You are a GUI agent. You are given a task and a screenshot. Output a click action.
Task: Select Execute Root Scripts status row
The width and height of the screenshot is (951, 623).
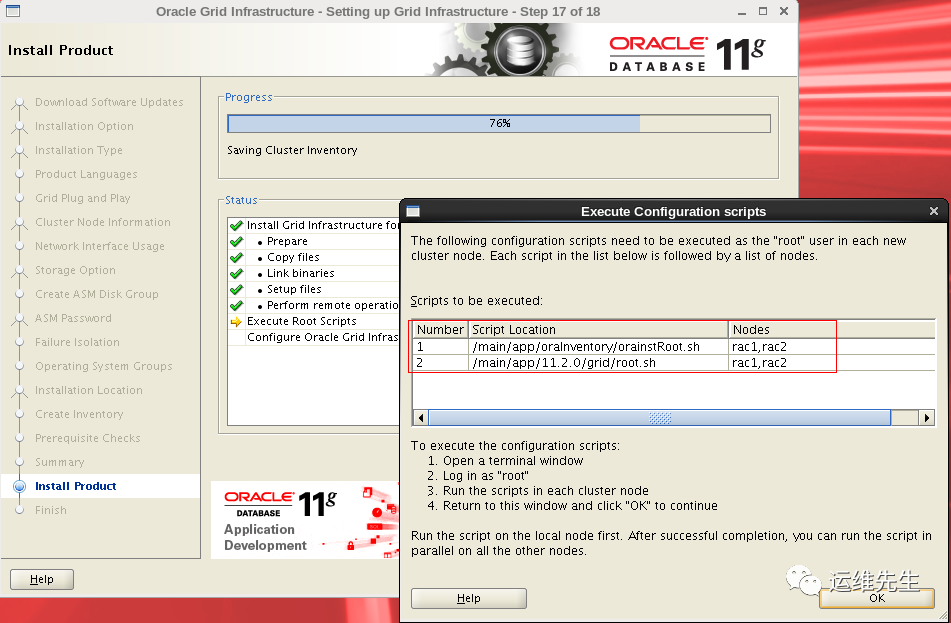point(314,322)
